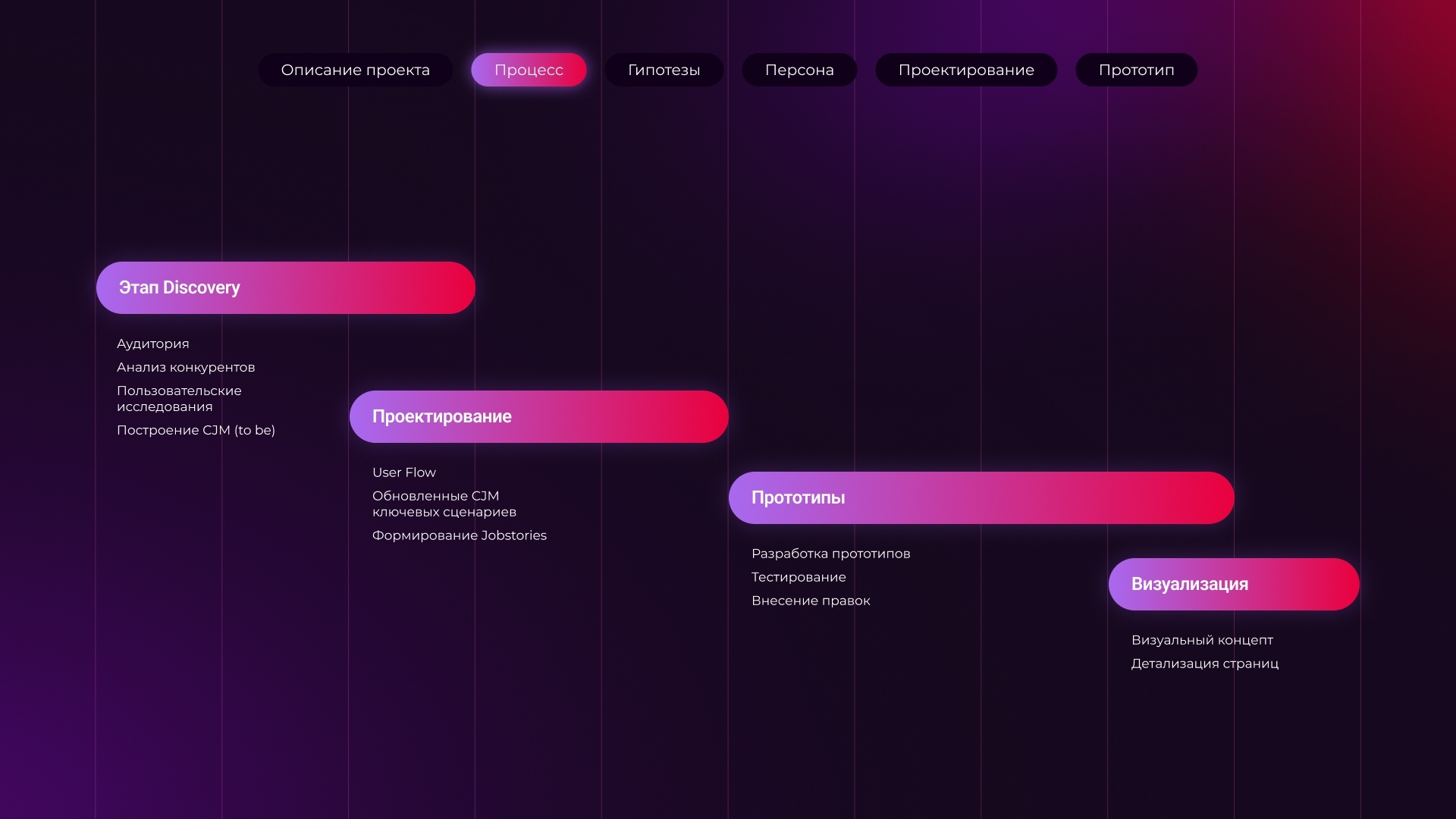Open the Проектирование tab in navigation

966,70
